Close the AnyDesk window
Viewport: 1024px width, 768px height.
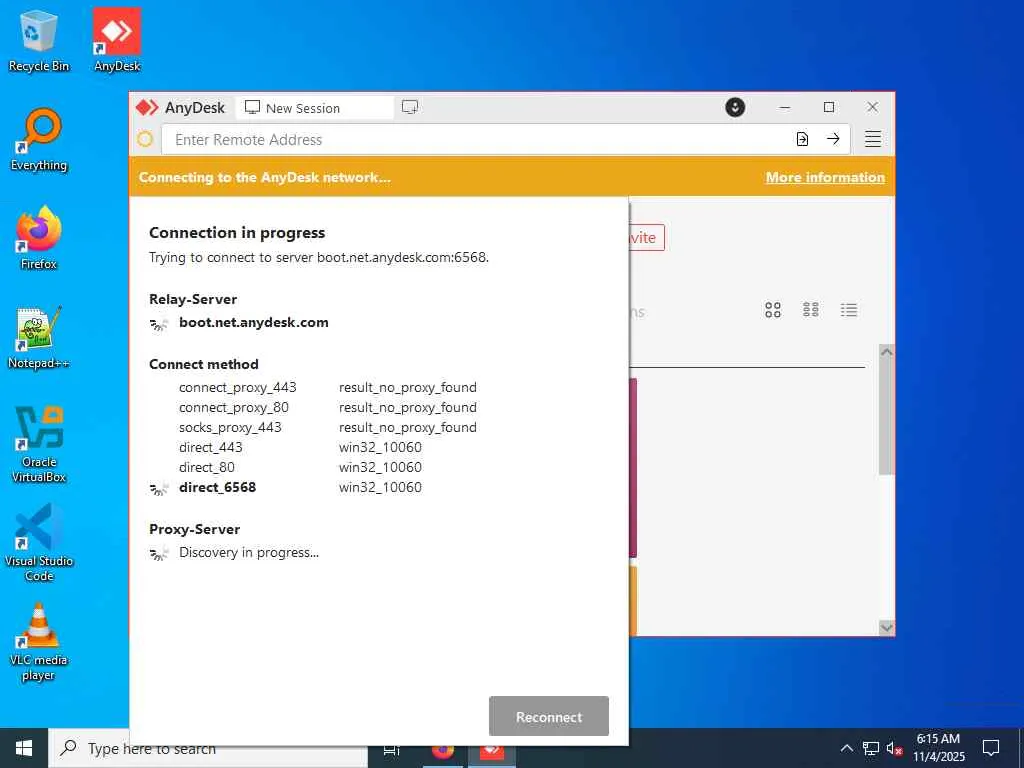coord(872,107)
